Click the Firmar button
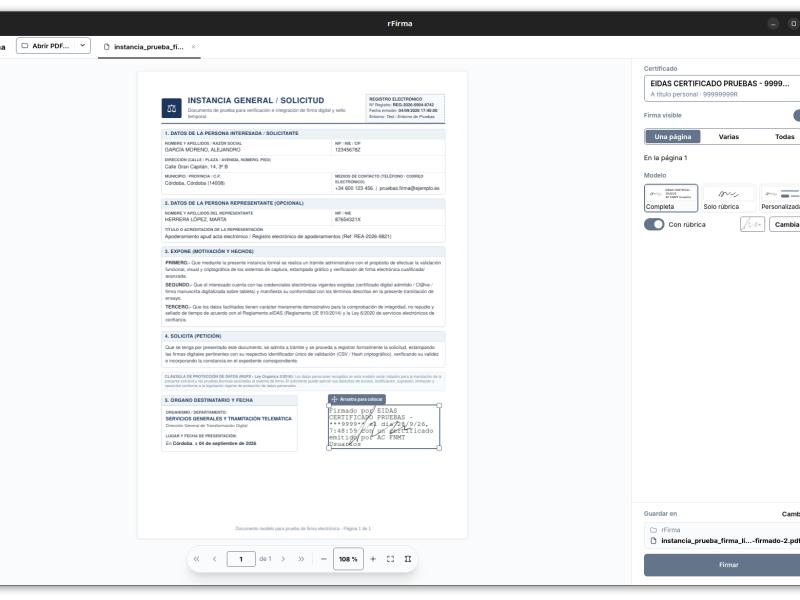 coord(729,565)
